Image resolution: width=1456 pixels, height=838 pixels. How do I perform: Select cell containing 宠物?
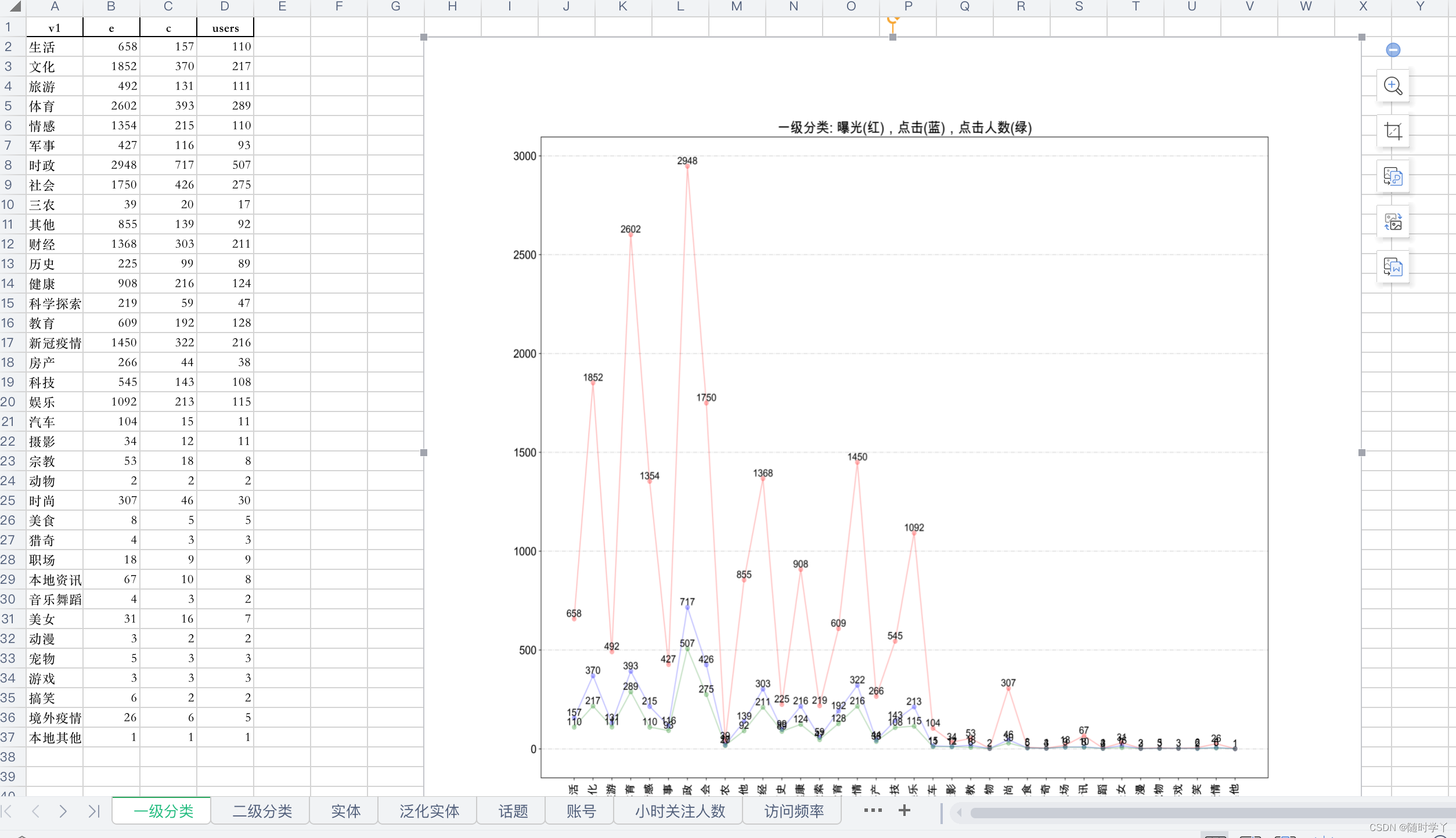(55, 658)
